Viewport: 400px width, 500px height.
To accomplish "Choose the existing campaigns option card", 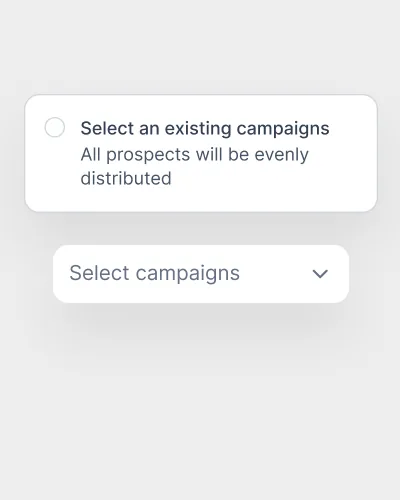I will 201,153.
